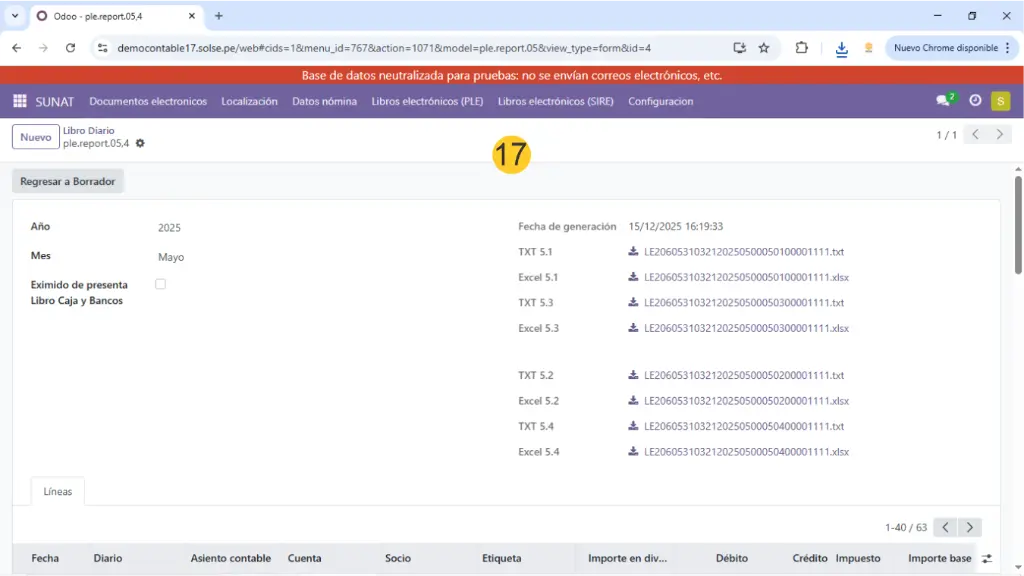Go to next page of lines list

pos(969,527)
